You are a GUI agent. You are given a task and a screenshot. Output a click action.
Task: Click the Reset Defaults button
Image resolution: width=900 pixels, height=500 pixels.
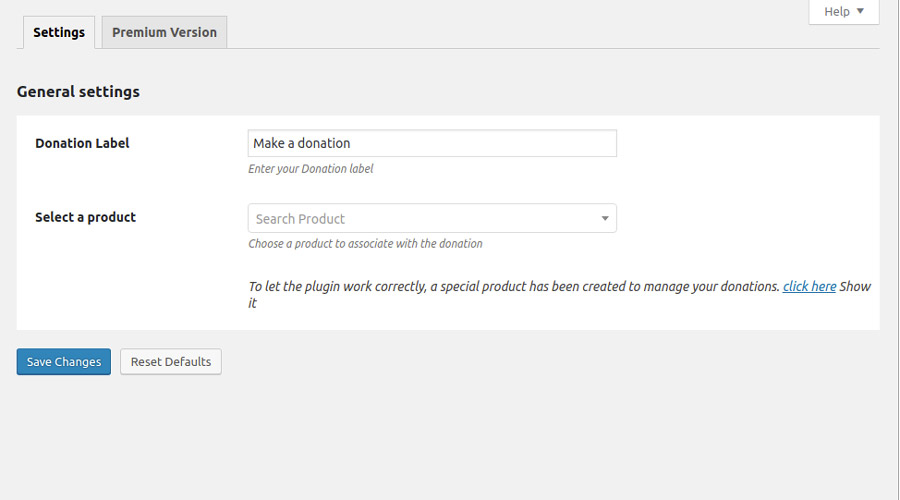(x=171, y=361)
